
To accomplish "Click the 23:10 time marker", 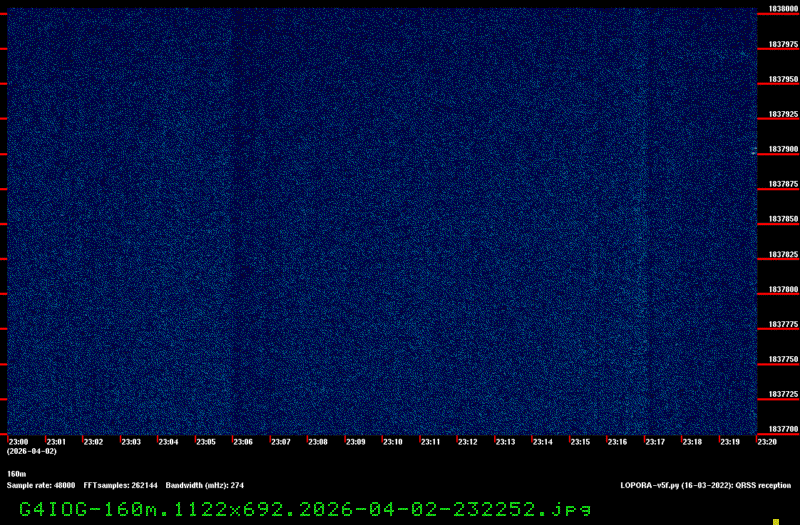I will click(x=393, y=442).
